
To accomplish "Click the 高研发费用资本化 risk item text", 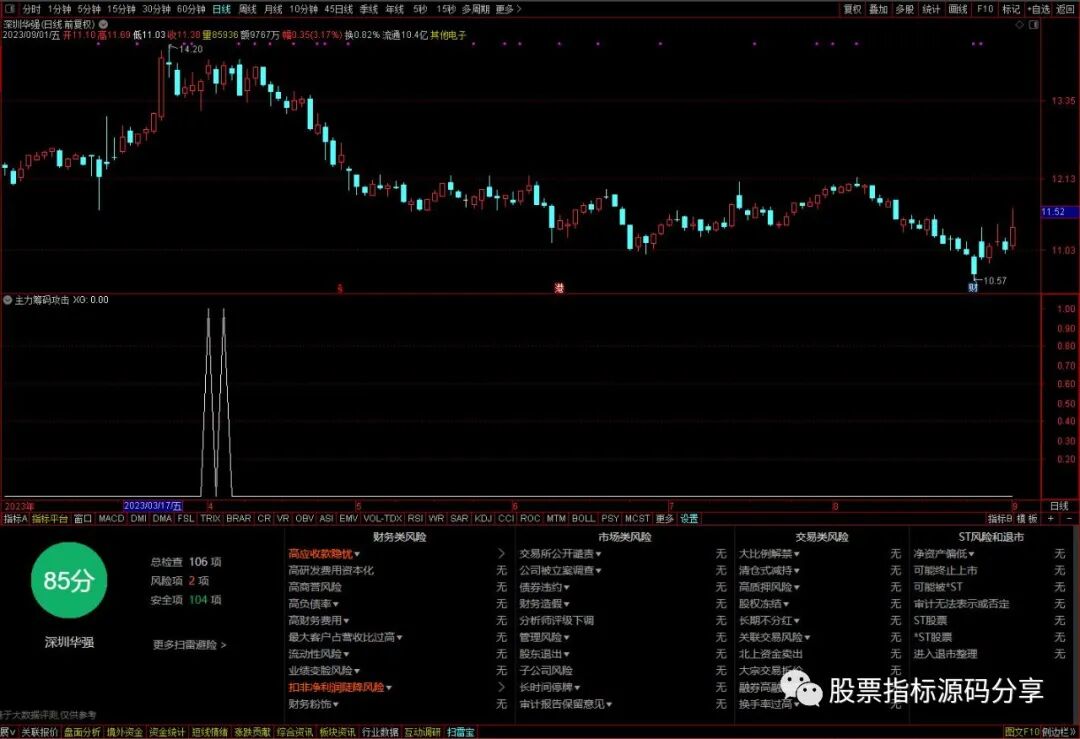I will (331, 570).
